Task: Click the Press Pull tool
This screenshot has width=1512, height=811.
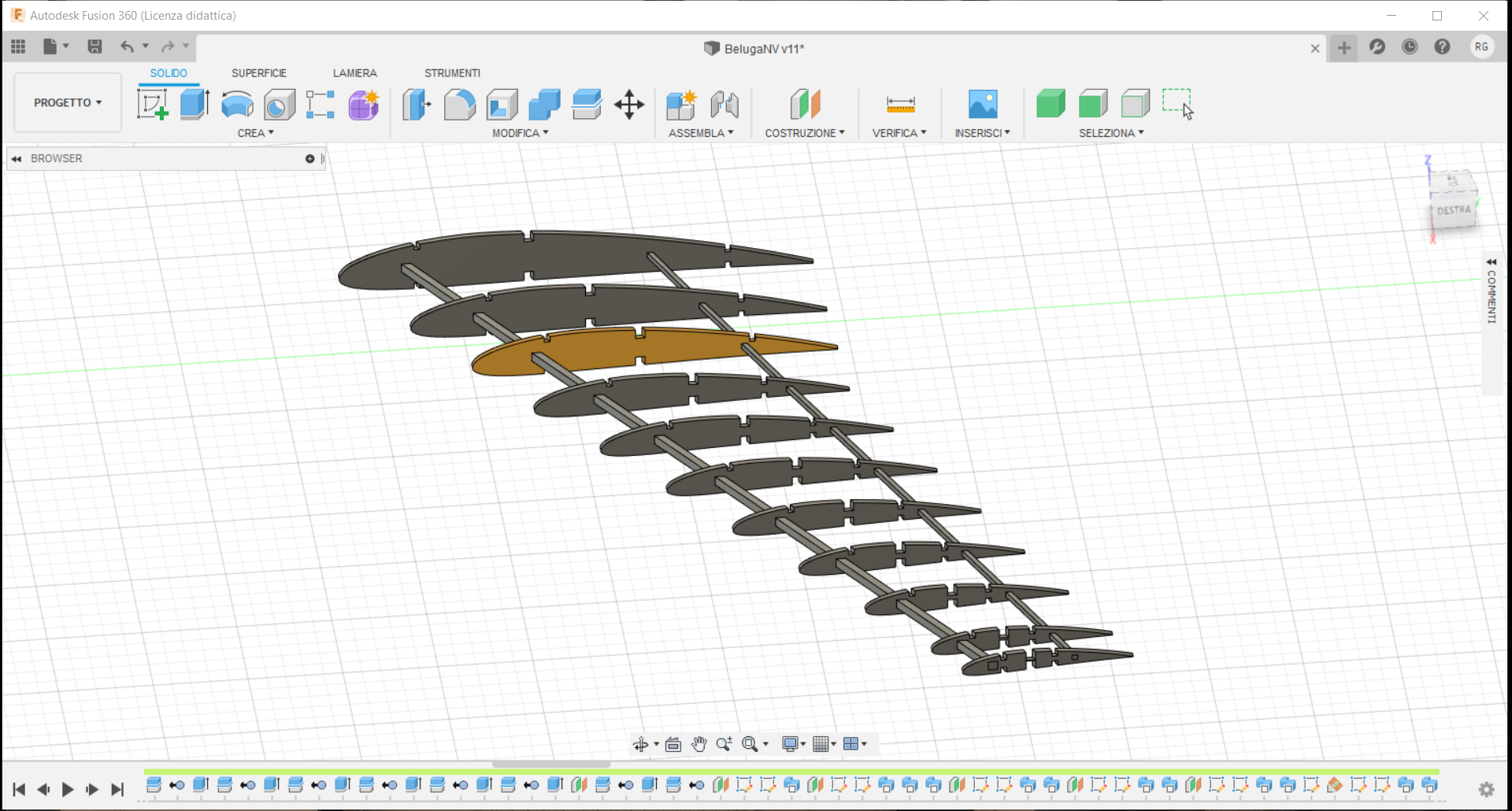Action: tap(417, 104)
